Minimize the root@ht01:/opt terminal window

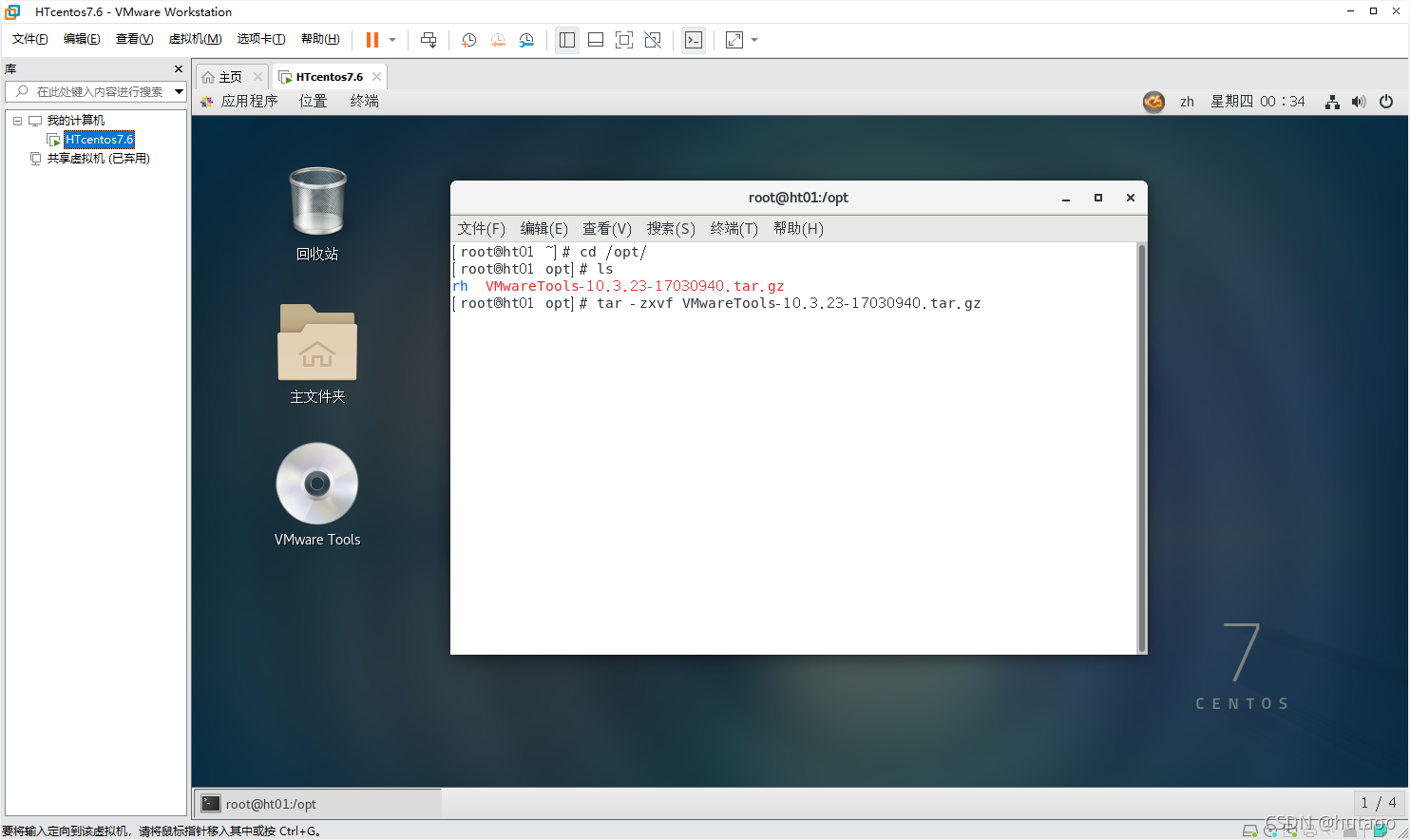(x=1066, y=198)
